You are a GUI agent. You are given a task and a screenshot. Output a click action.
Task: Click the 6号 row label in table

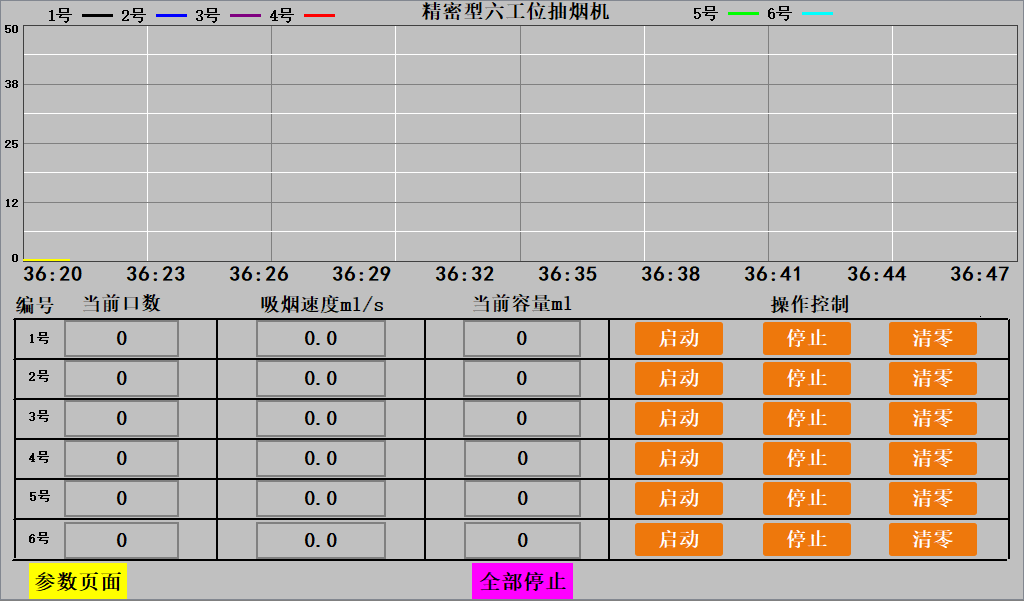(x=39, y=538)
